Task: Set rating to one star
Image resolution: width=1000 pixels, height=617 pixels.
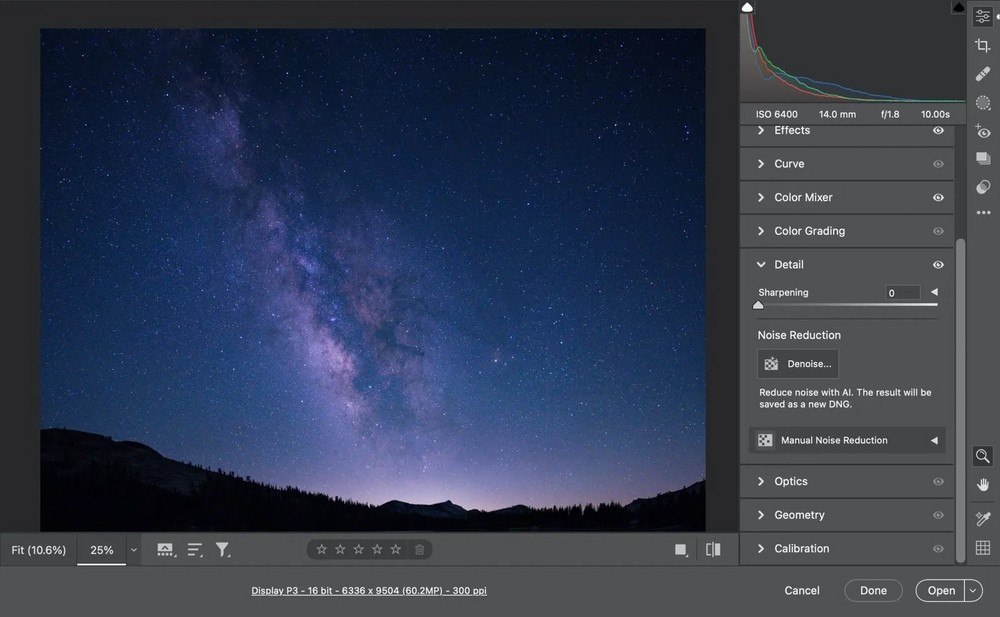Action: pyautogui.click(x=321, y=549)
